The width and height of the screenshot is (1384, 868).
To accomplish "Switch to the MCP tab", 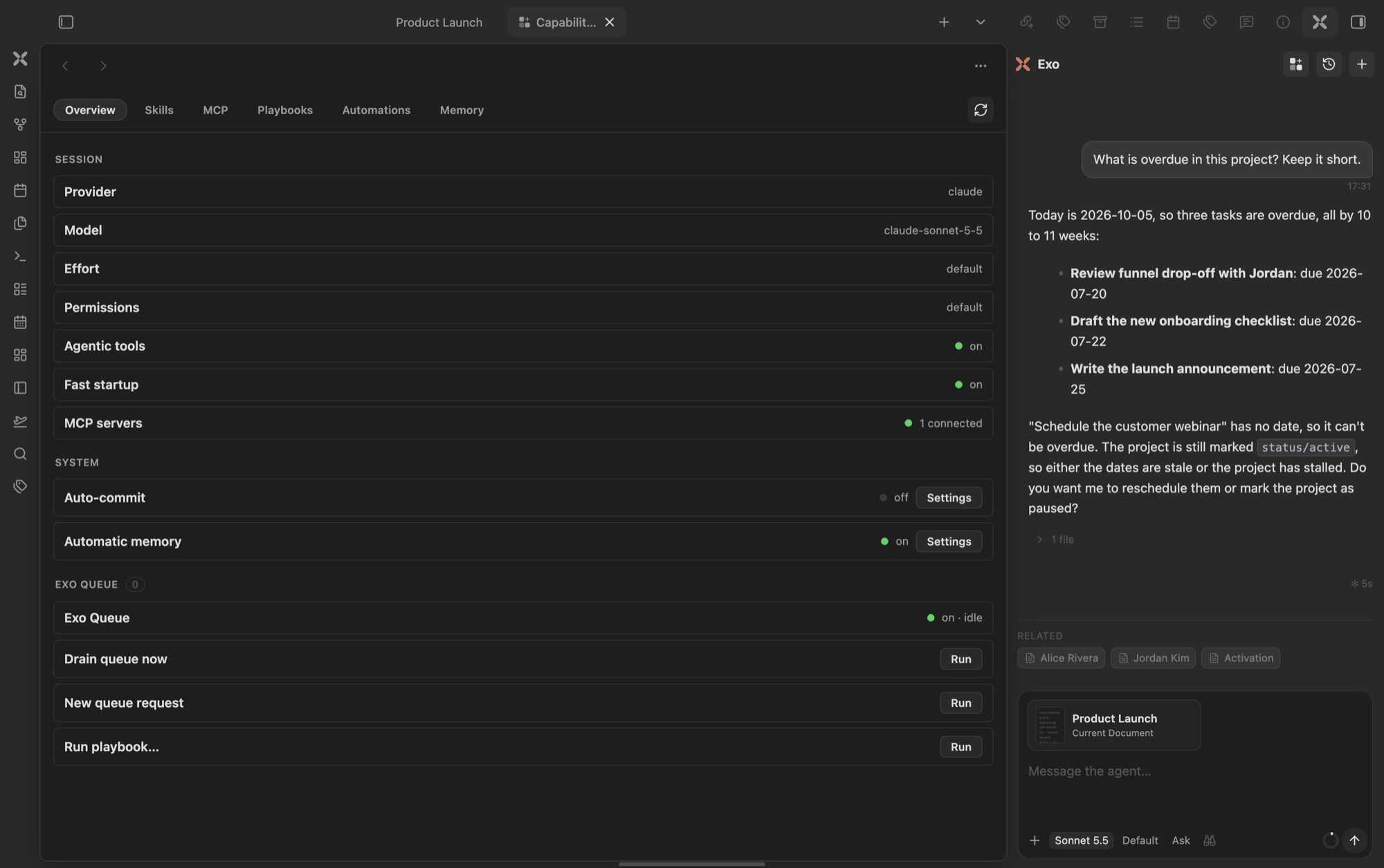I will (215, 110).
